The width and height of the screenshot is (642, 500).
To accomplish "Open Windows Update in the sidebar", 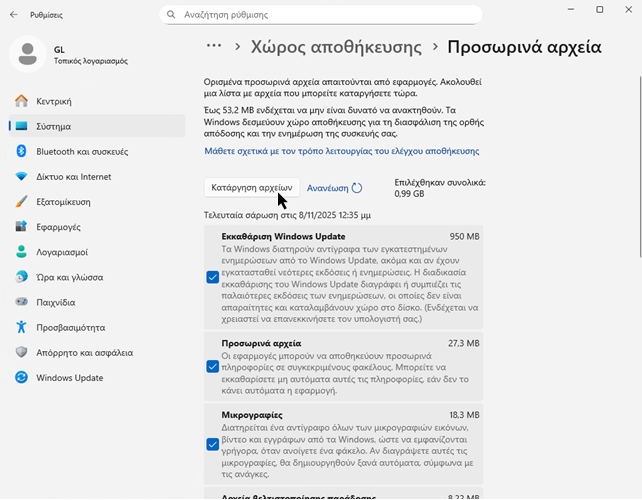I will point(69,377).
